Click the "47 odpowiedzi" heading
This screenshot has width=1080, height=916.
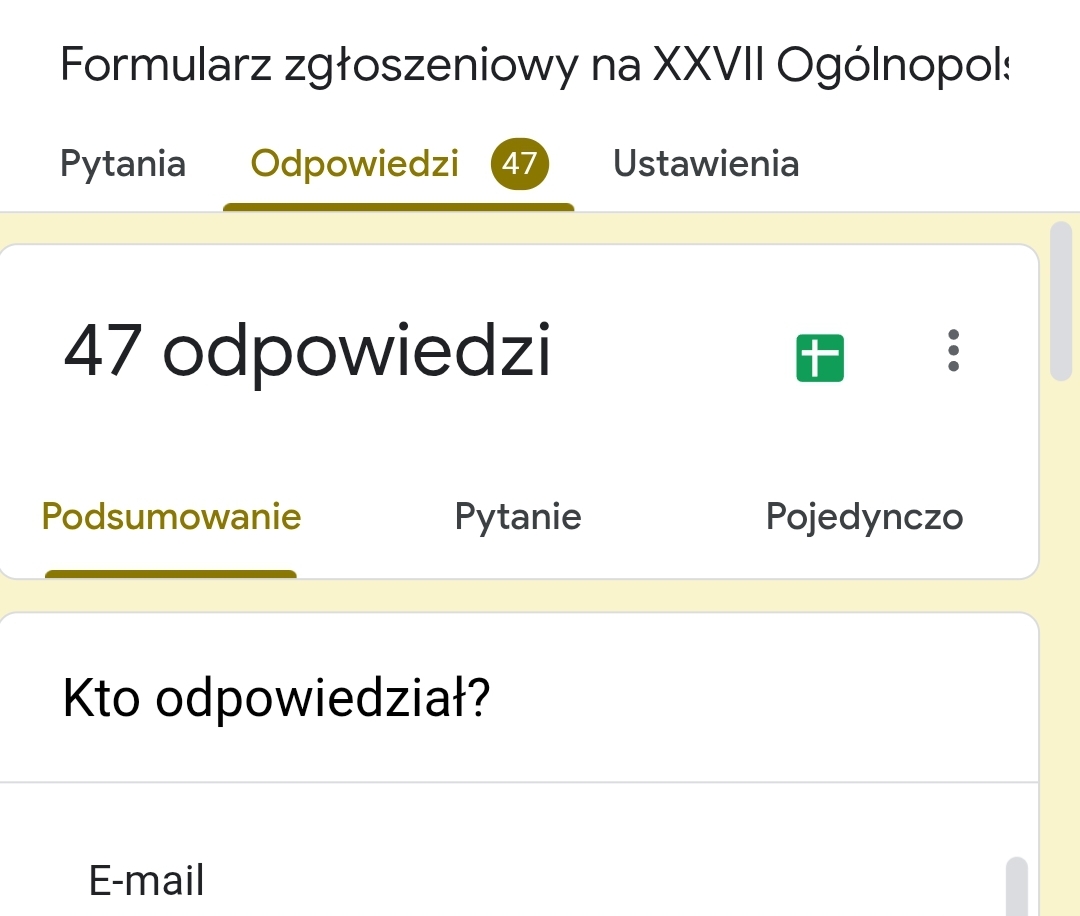pos(307,352)
